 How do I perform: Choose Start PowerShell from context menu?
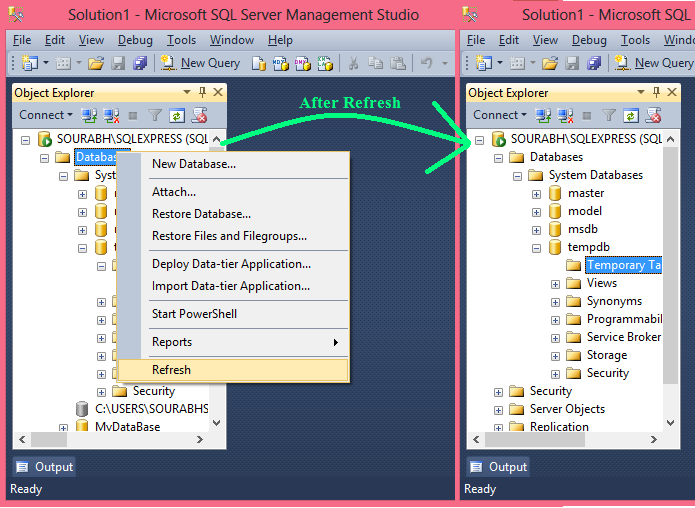[x=234, y=314]
